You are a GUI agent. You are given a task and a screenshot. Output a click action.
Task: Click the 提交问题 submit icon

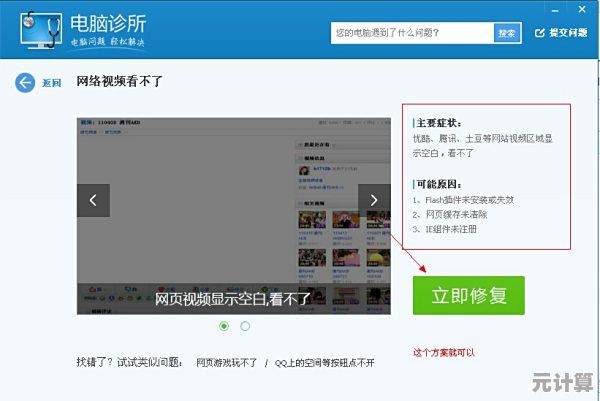point(538,33)
